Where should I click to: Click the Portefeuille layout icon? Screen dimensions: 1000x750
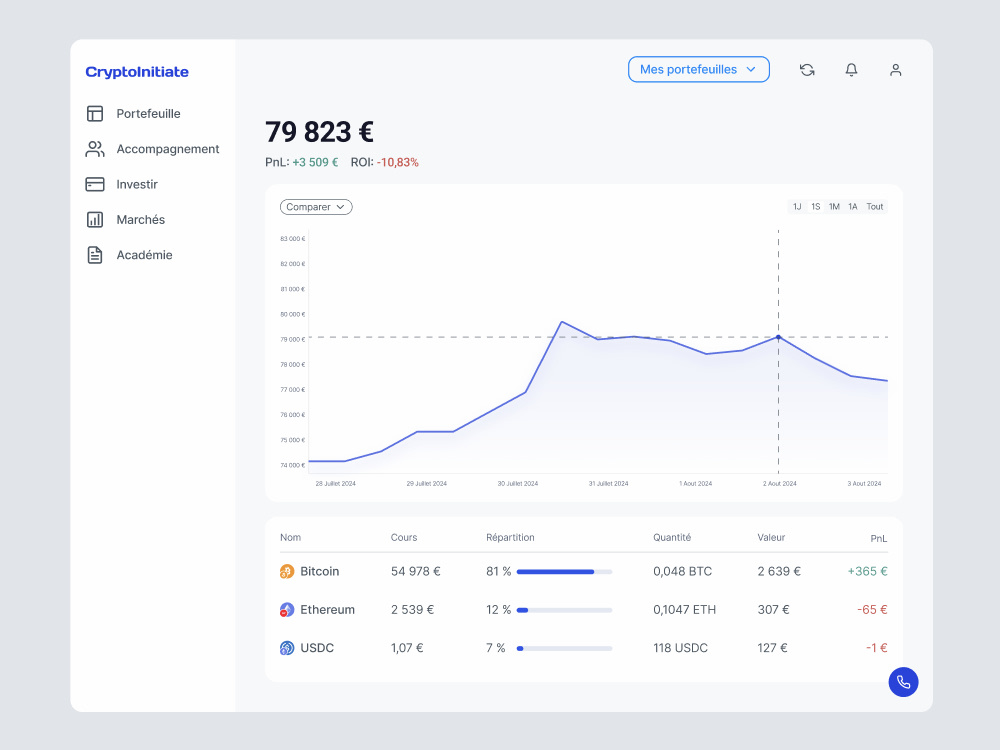pyautogui.click(x=95, y=114)
